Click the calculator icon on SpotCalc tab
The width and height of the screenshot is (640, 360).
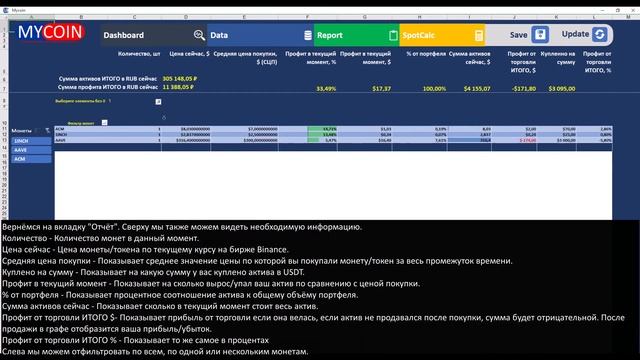coord(479,36)
